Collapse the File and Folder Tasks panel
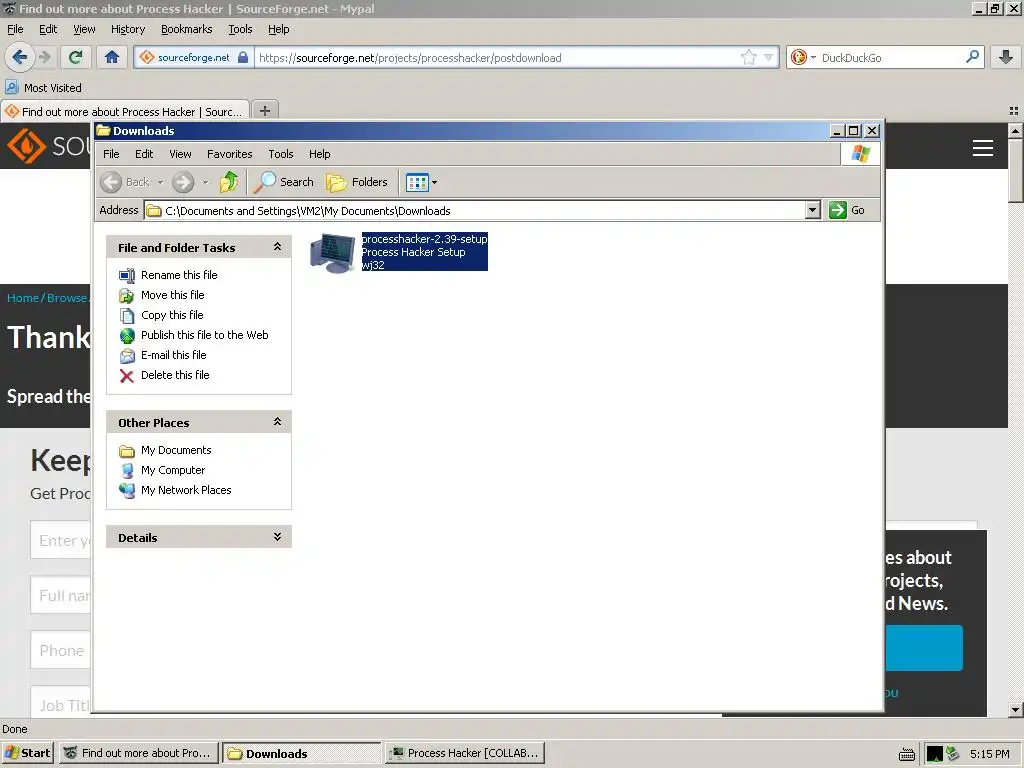 [277, 247]
